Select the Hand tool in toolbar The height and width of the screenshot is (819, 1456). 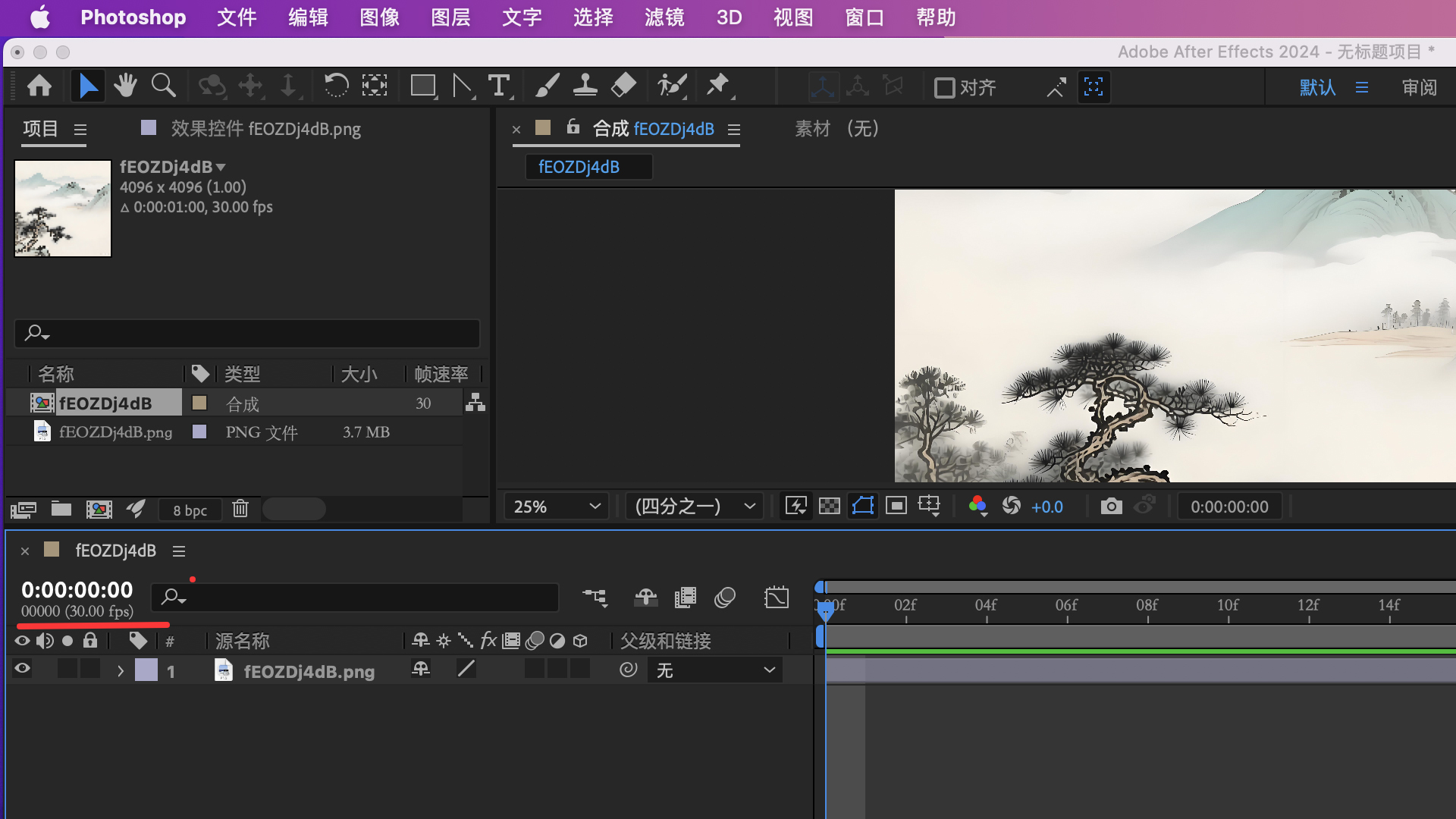tap(125, 86)
